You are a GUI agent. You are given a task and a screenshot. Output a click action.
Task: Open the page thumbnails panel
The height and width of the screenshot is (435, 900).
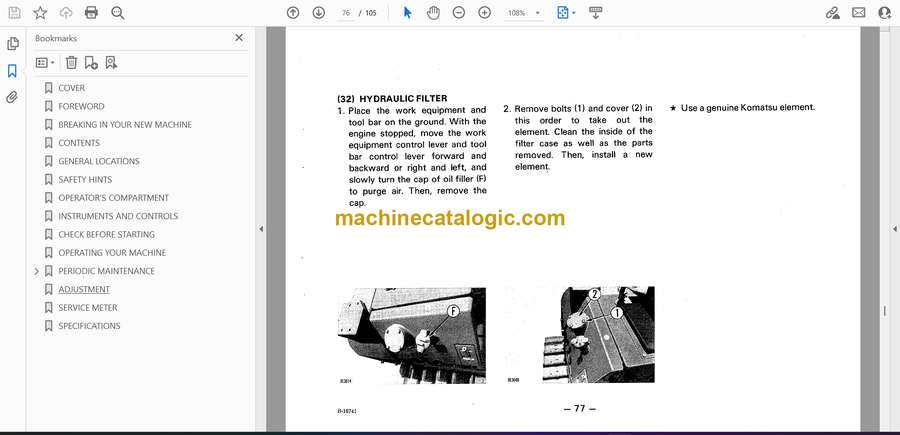click(x=12, y=44)
